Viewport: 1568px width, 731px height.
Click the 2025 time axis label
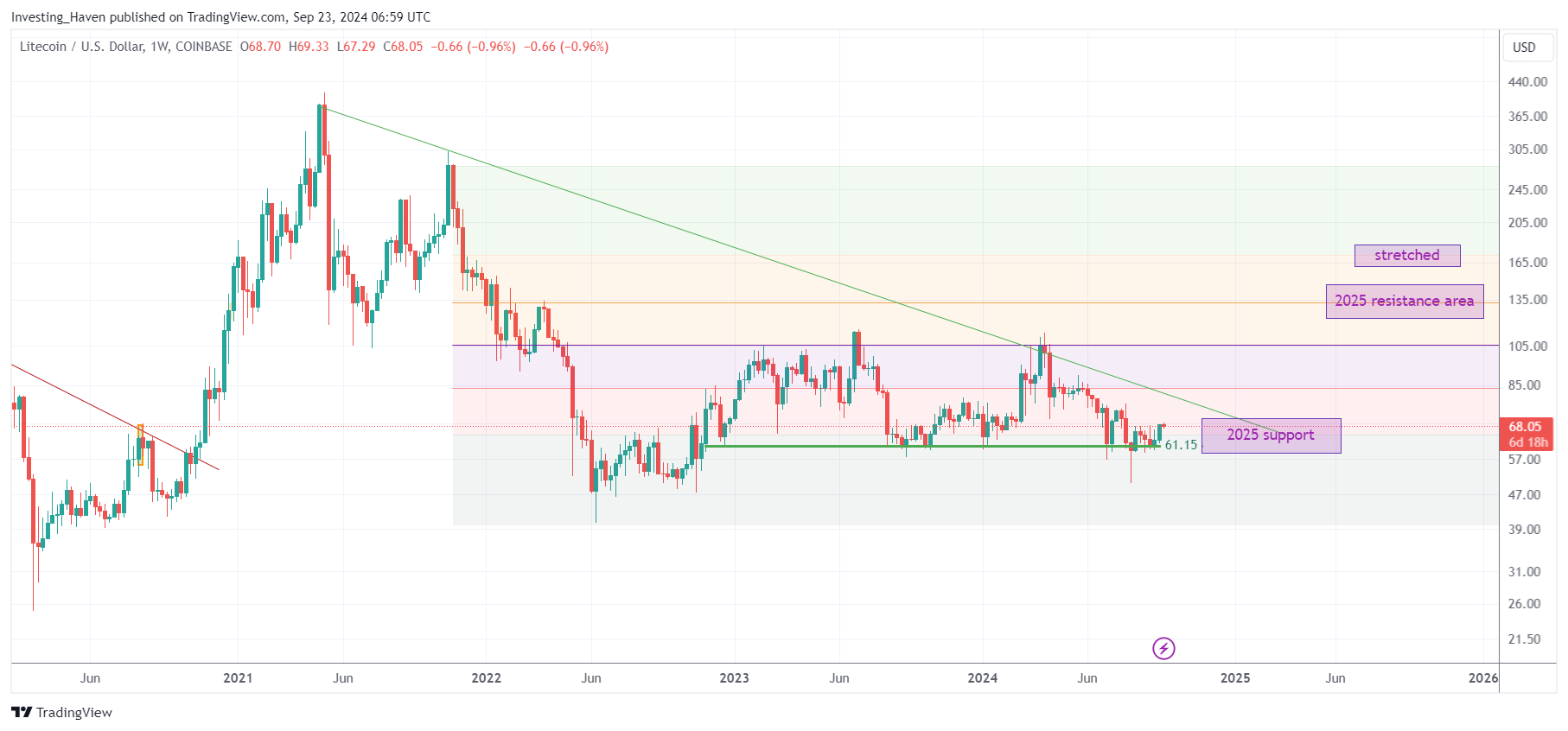click(1235, 678)
